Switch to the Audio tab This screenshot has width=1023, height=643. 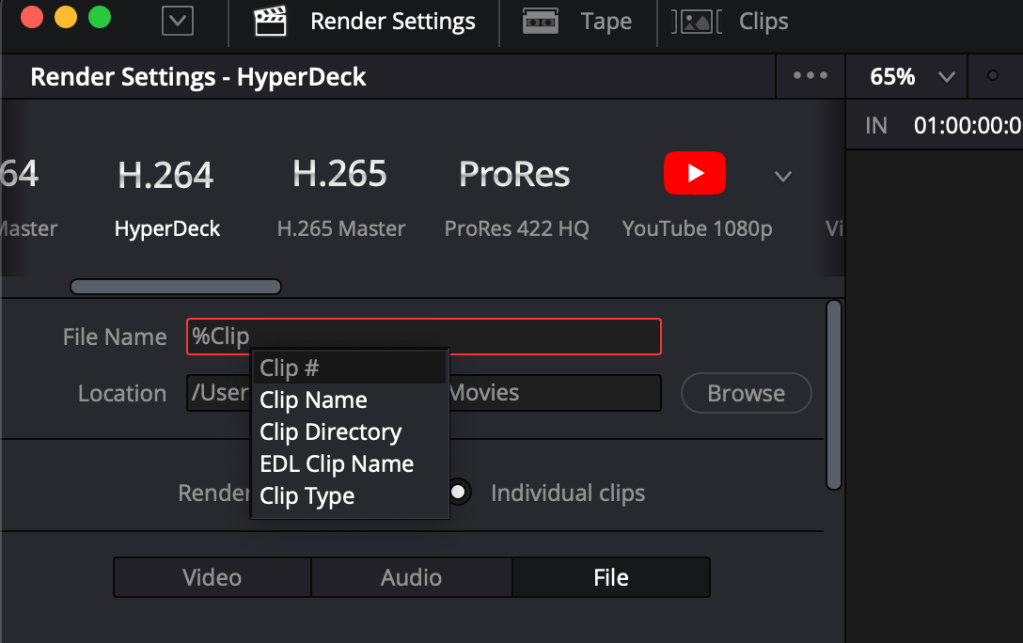click(x=412, y=577)
